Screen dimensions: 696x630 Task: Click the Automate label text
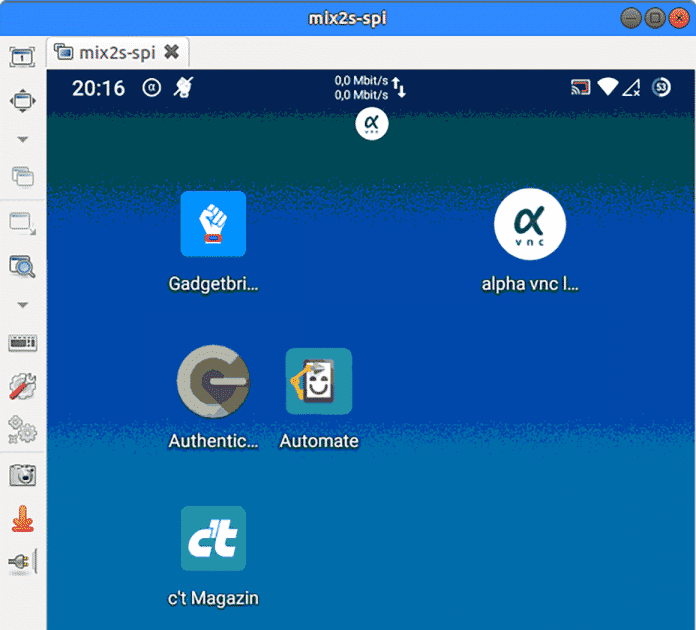(x=319, y=441)
